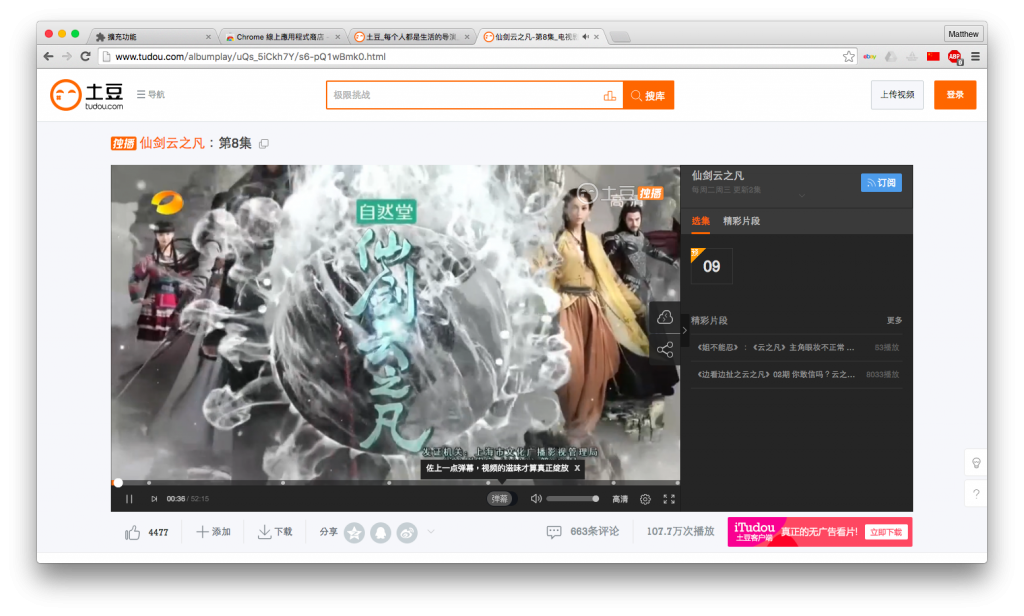Screen dimensions: 1024x616
Task: Expand the series info chevron under title
Action: [x=802, y=195]
